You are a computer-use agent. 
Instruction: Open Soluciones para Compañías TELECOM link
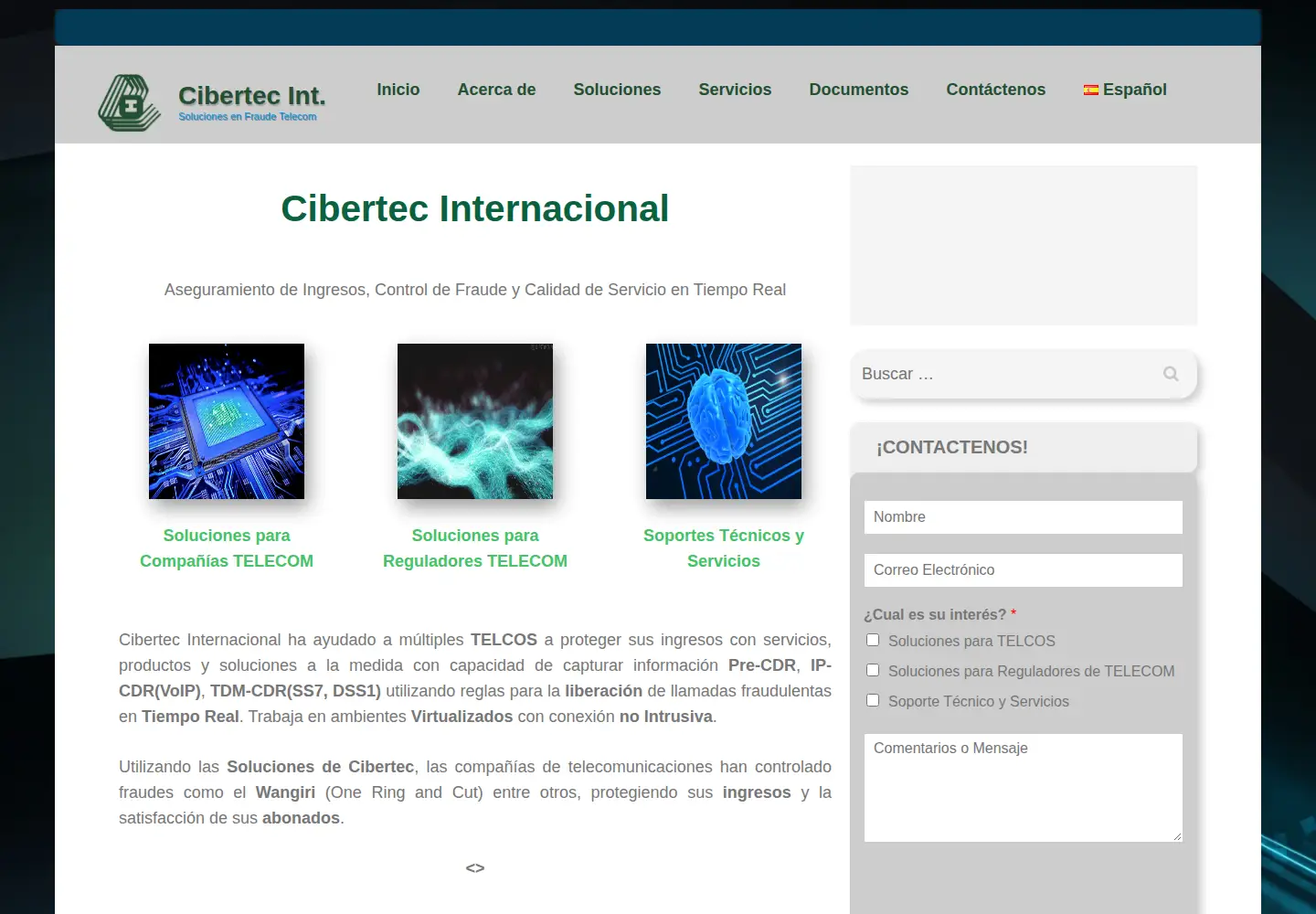click(x=227, y=548)
